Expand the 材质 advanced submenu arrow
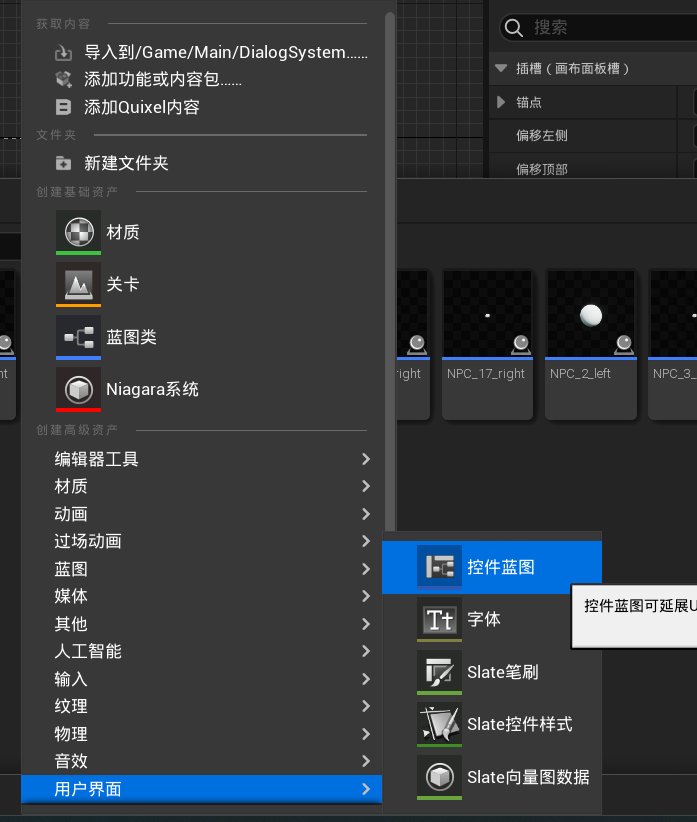 (x=366, y=486)
